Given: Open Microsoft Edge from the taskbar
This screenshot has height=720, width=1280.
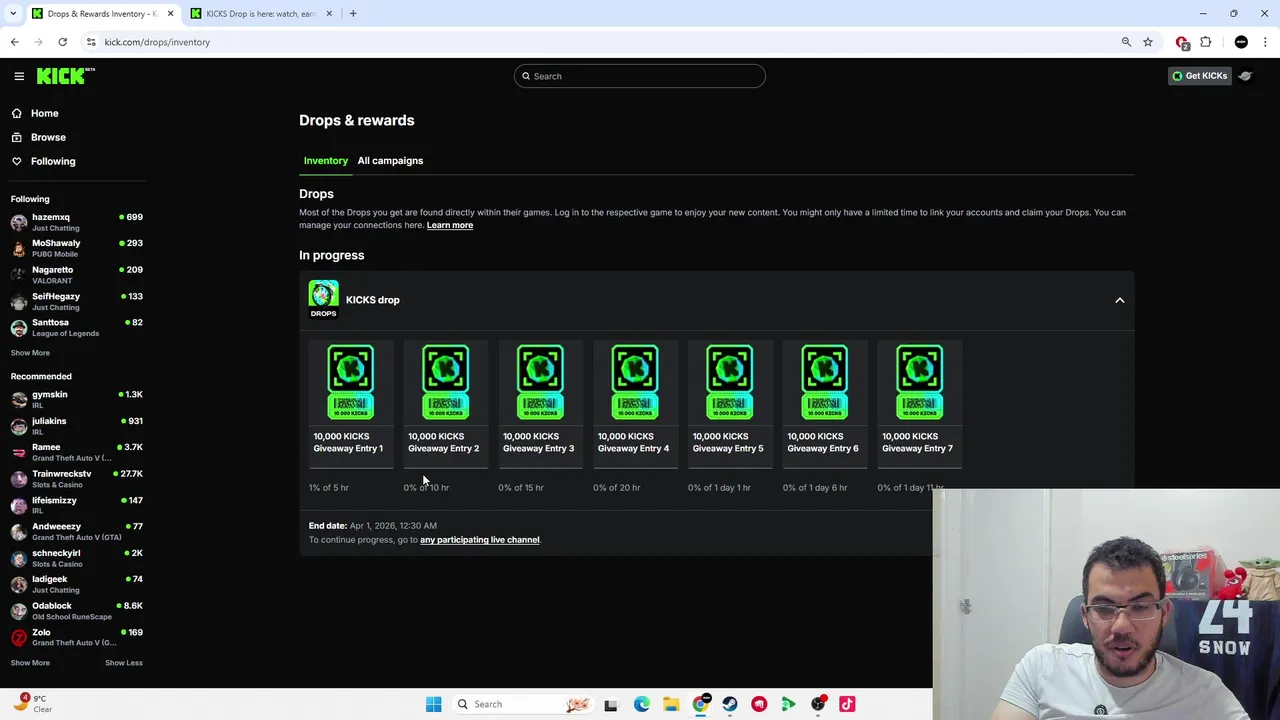Looking at the screenshot, I should click(x=642, y=704).
